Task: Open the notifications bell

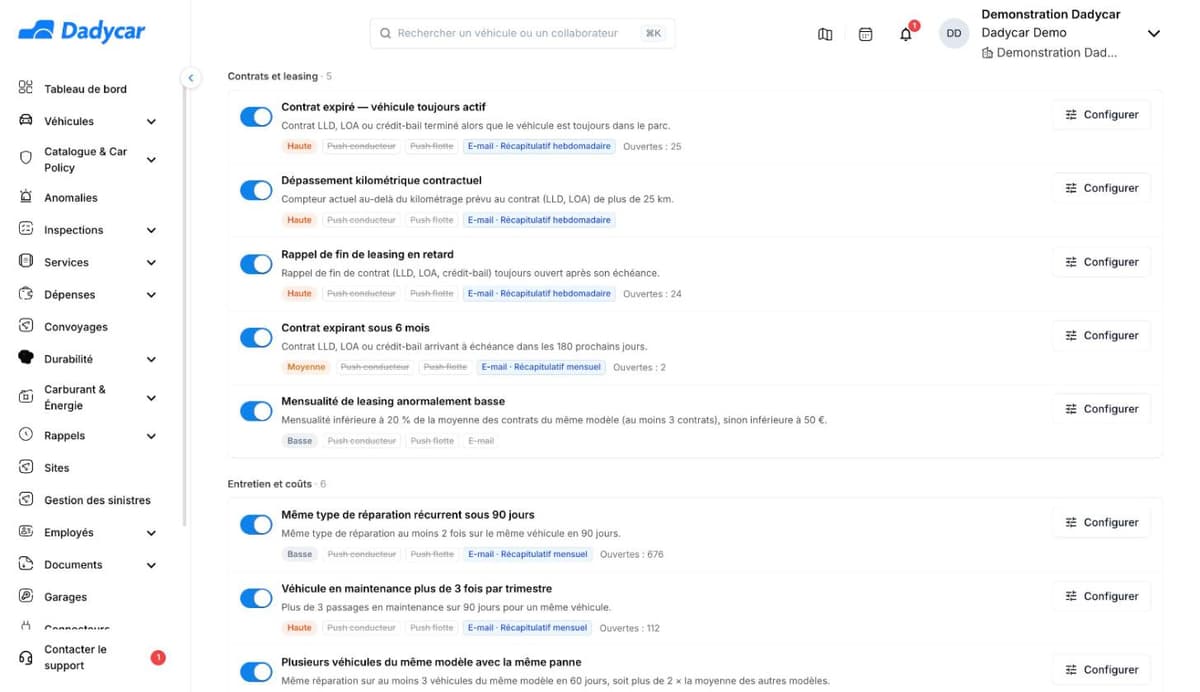Action: click(x=906, y=34)
